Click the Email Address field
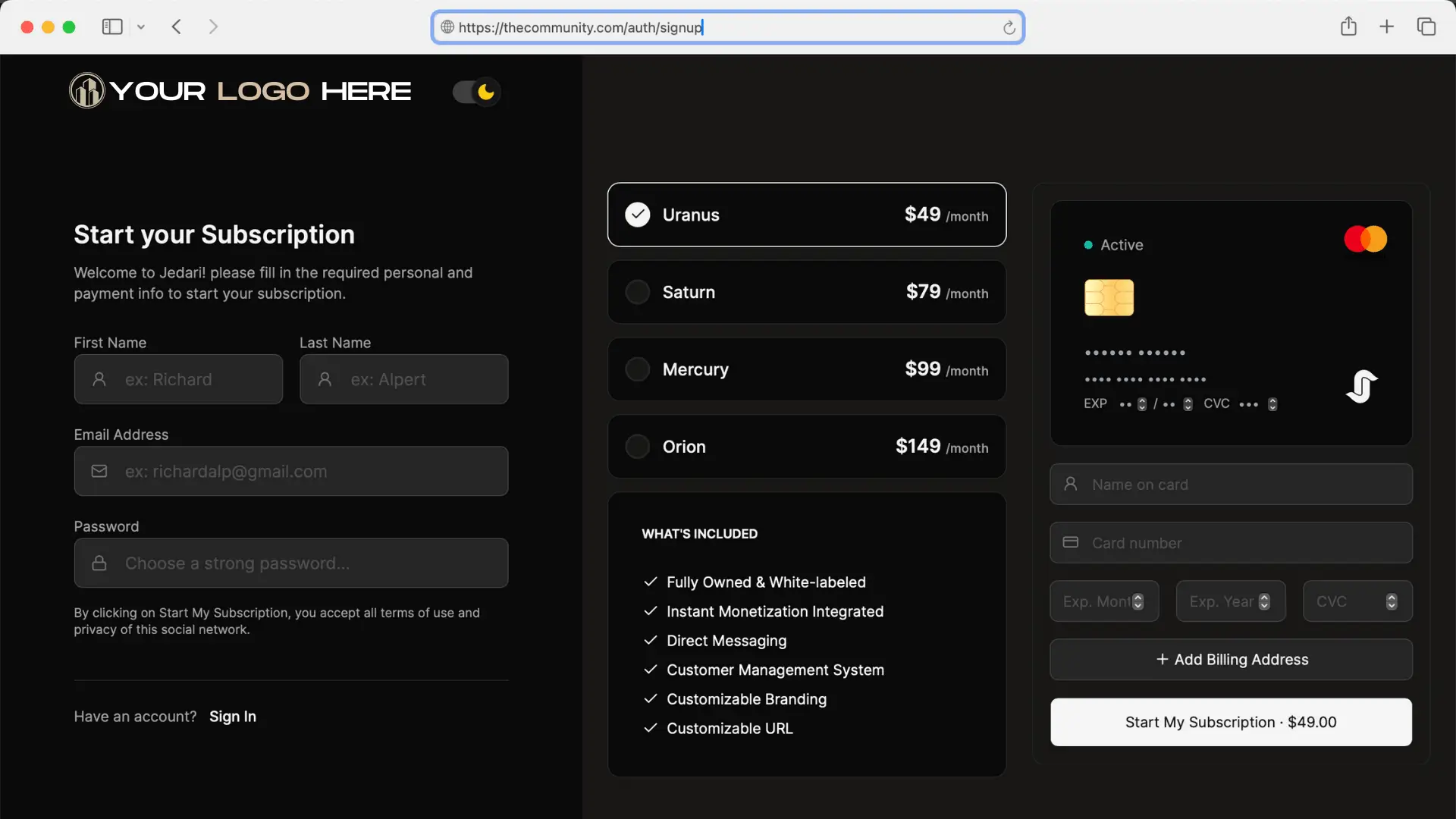This screenshot has height=819, width=1456. coord(291,471)
